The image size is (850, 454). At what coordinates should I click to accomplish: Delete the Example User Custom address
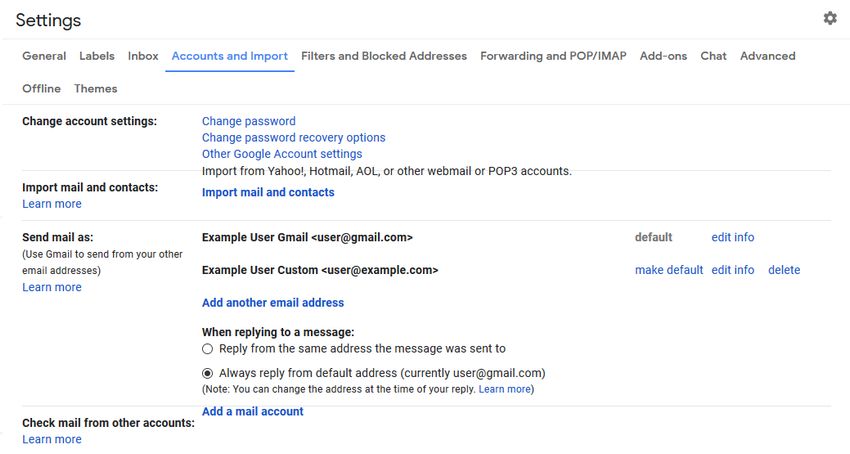click(x=784, y=270)
